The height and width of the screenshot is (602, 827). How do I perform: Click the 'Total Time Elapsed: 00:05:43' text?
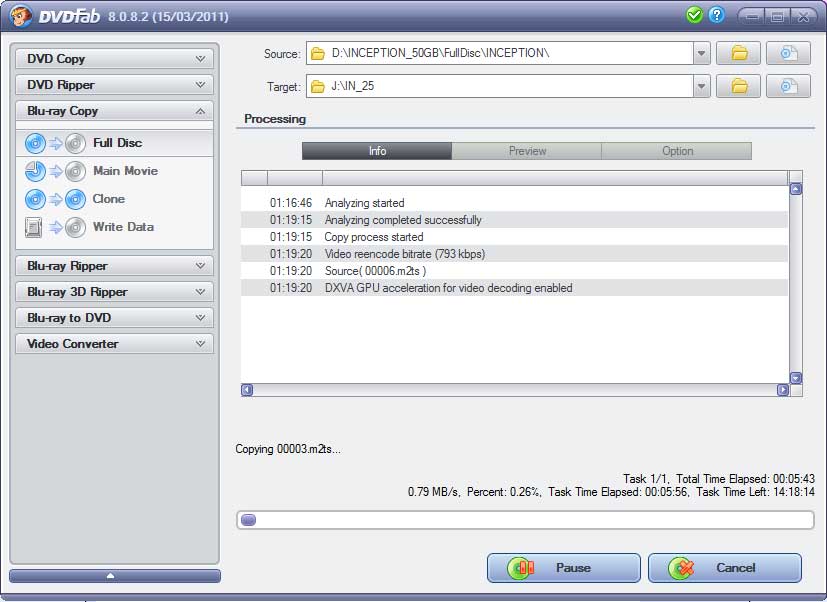[745, 479]
